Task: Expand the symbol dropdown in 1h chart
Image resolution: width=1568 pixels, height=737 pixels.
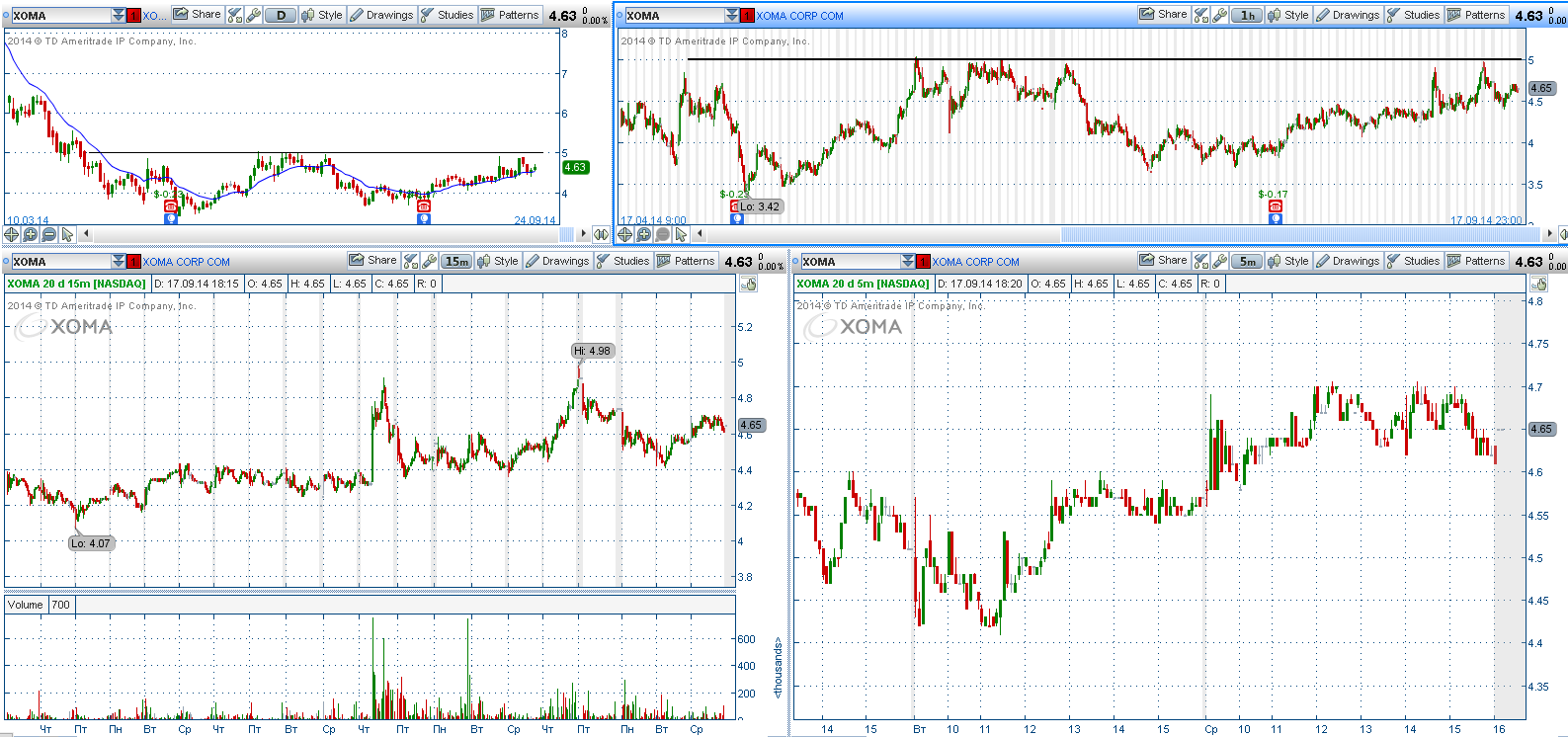Action: pos(732,15)
